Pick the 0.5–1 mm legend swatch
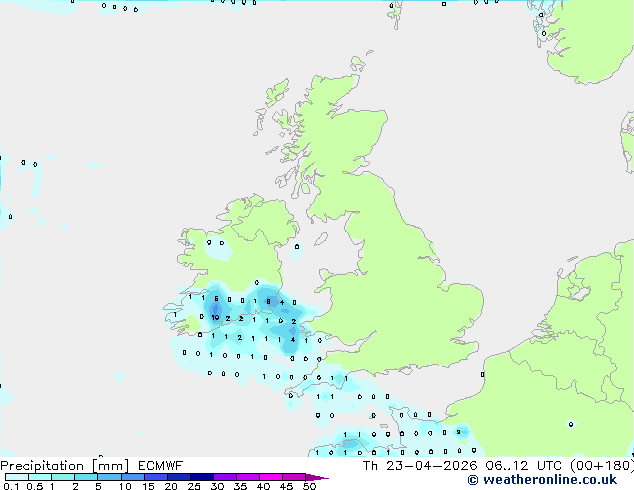The image size is (634, 490). [40, 477]
